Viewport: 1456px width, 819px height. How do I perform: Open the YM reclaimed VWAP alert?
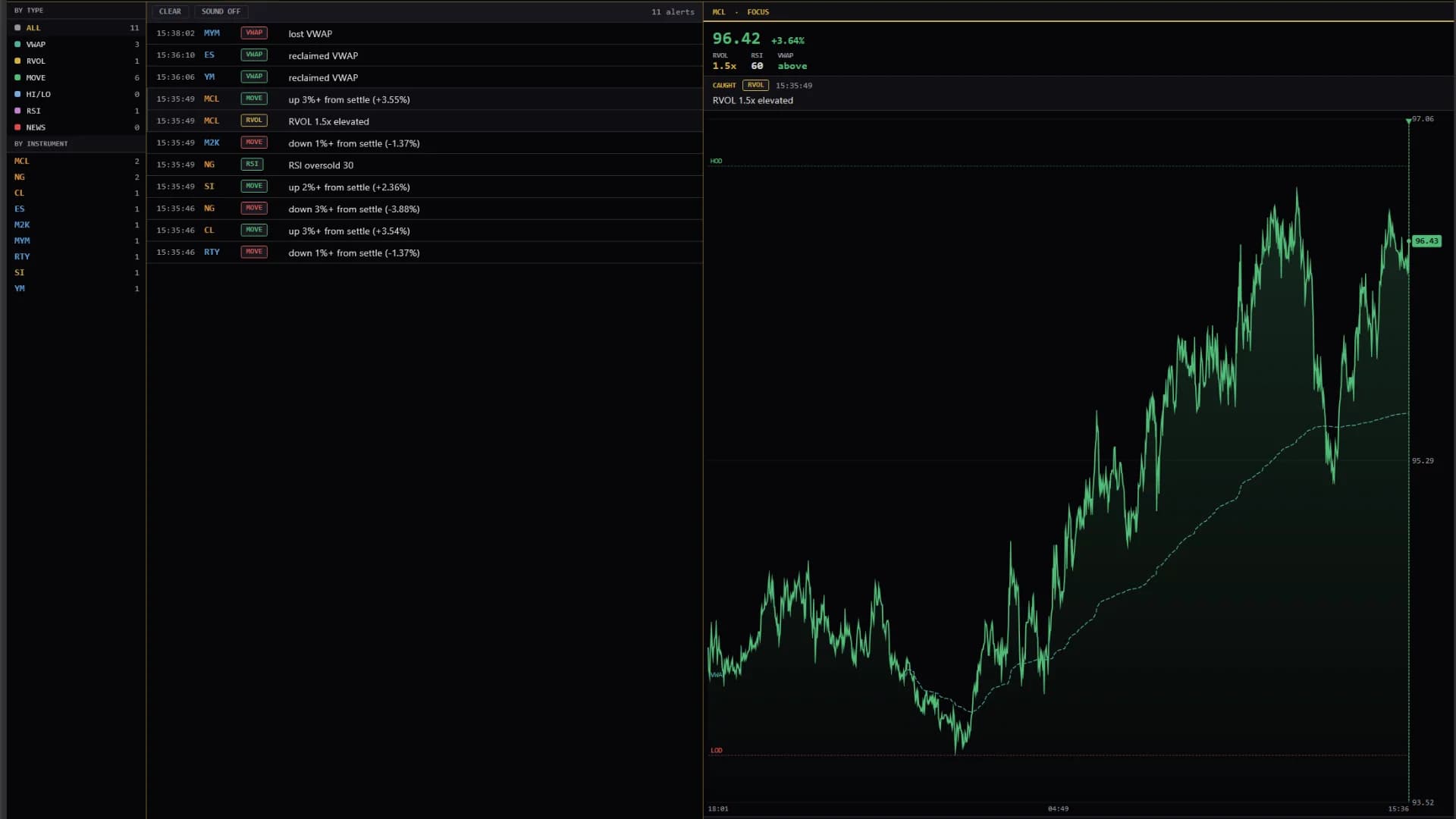(425, 77)
